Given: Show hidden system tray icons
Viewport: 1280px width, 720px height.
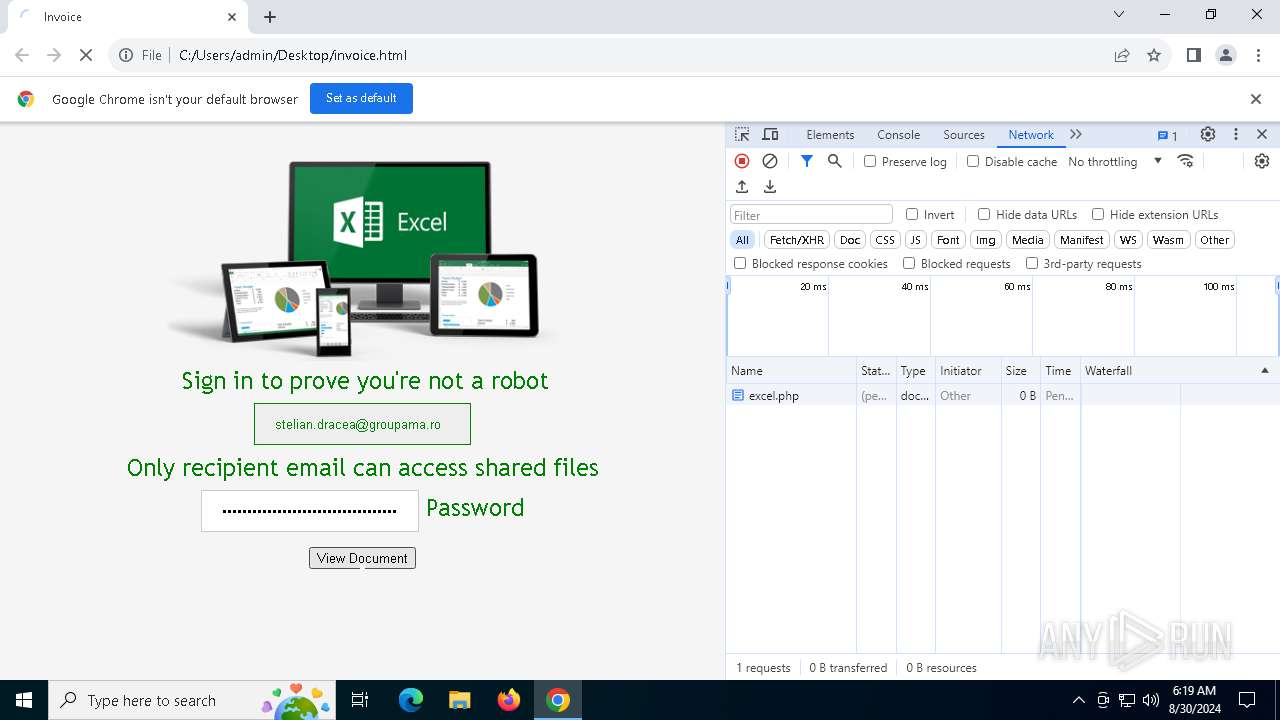Looking at the screenshot, I should [1078, 700].
